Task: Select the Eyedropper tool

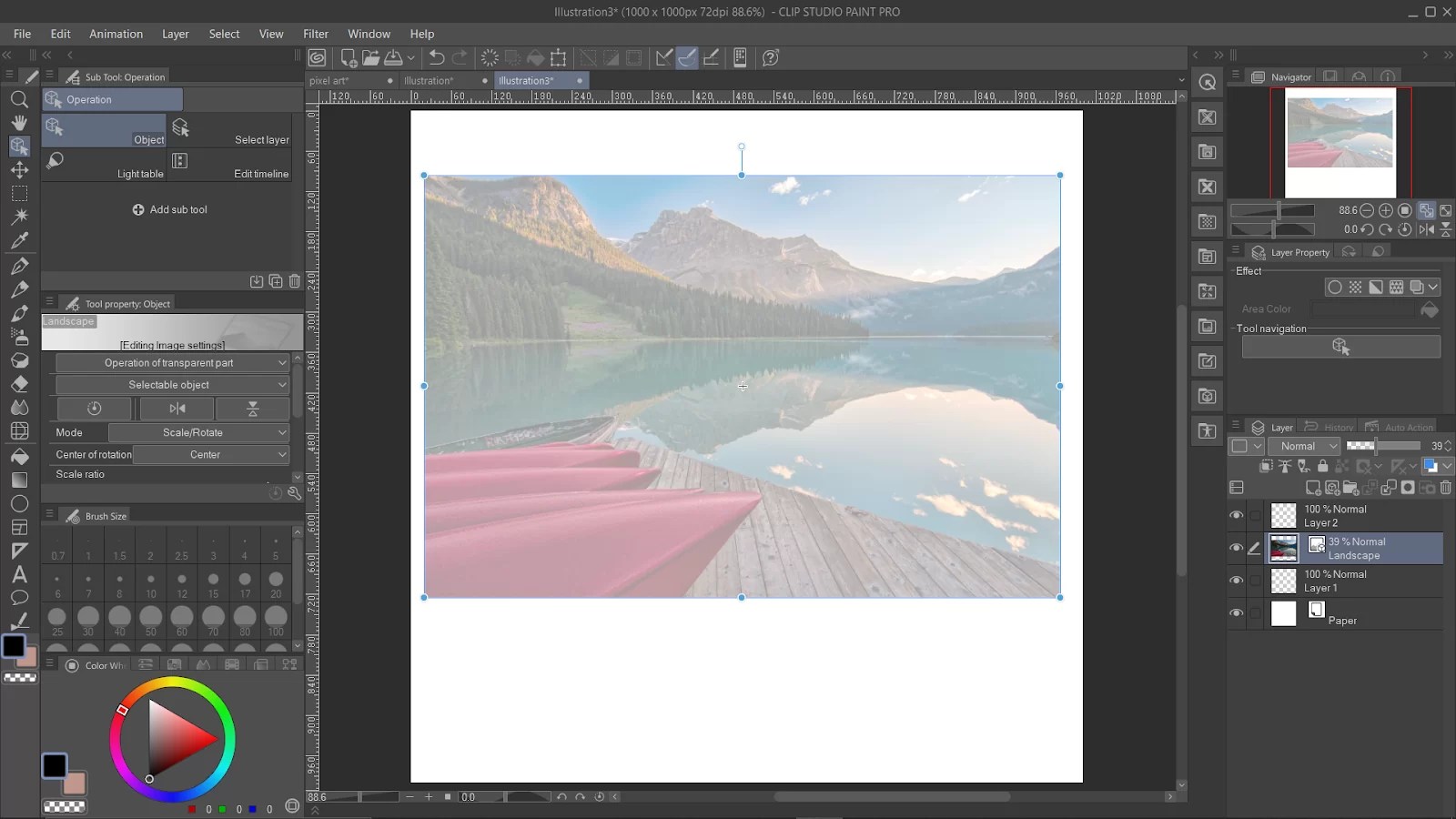Action: tap(19, 240)
